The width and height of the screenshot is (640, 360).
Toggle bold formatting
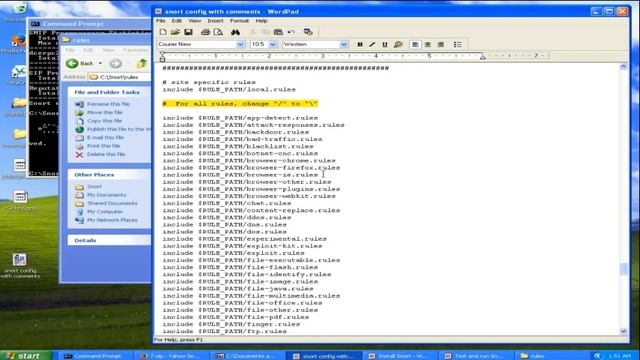pyautogui.click(x=360, y=44)
